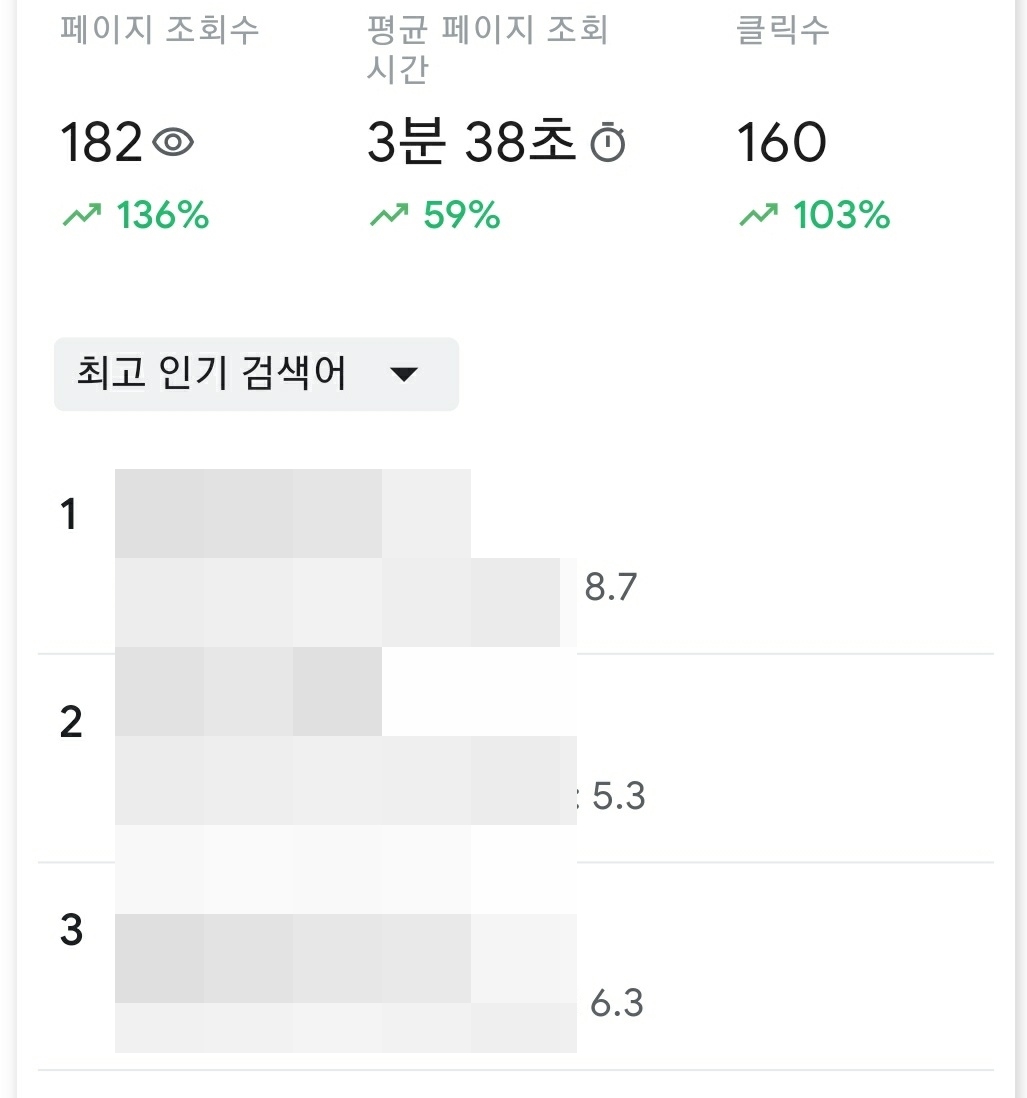Select the row numbered 3 in the list
1027x1098 pixels.
[x=69, y=931]
